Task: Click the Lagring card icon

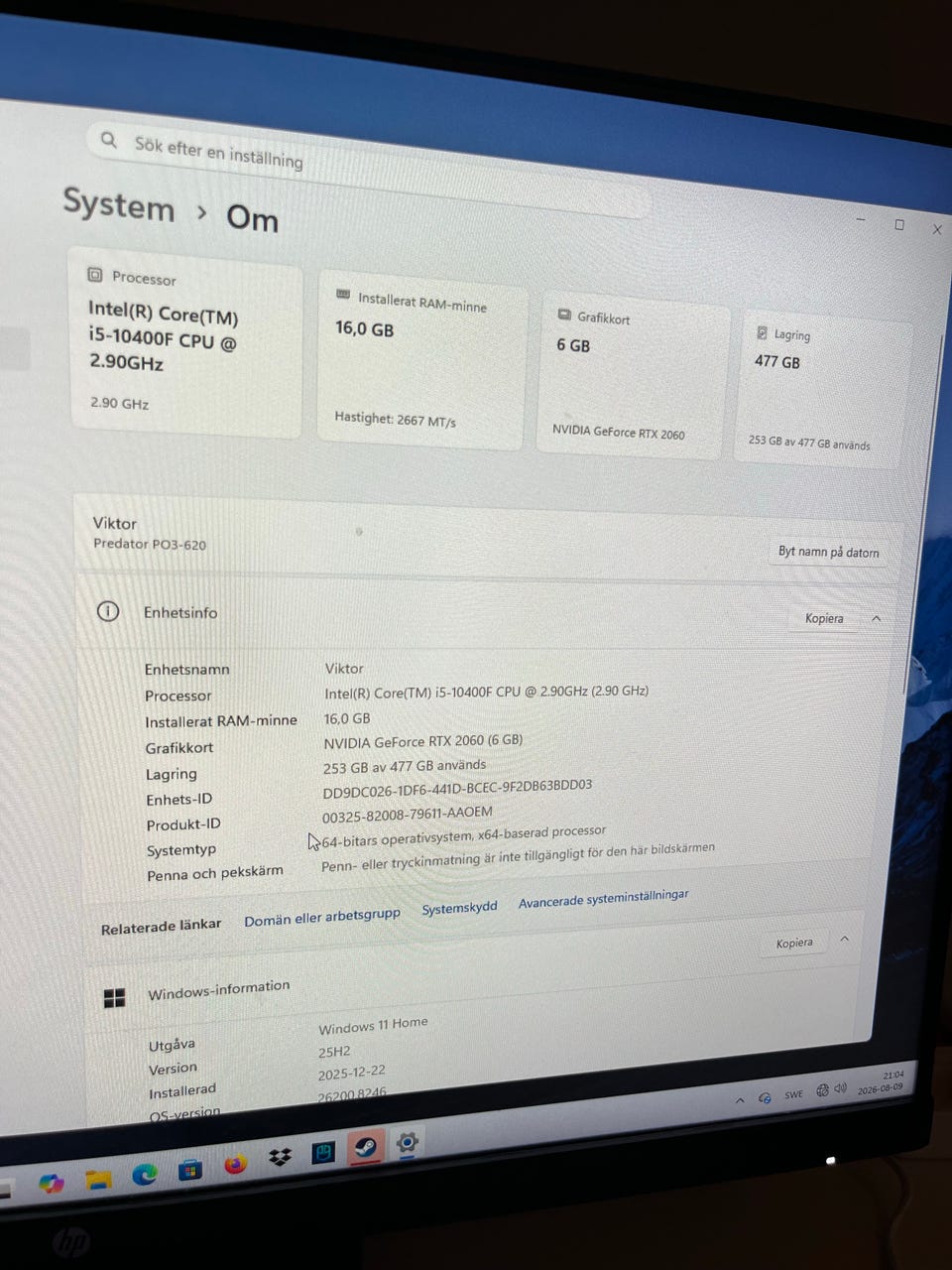Action: [x=762, y=332]
